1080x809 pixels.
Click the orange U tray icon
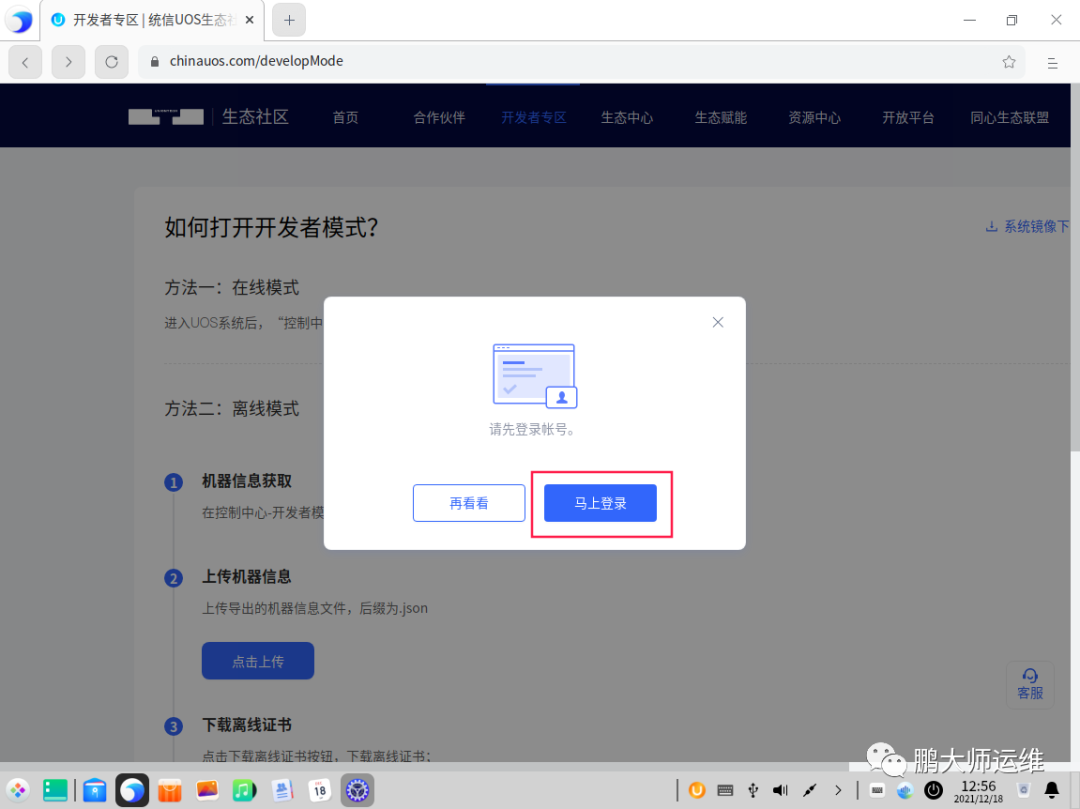tap(697, 790)
